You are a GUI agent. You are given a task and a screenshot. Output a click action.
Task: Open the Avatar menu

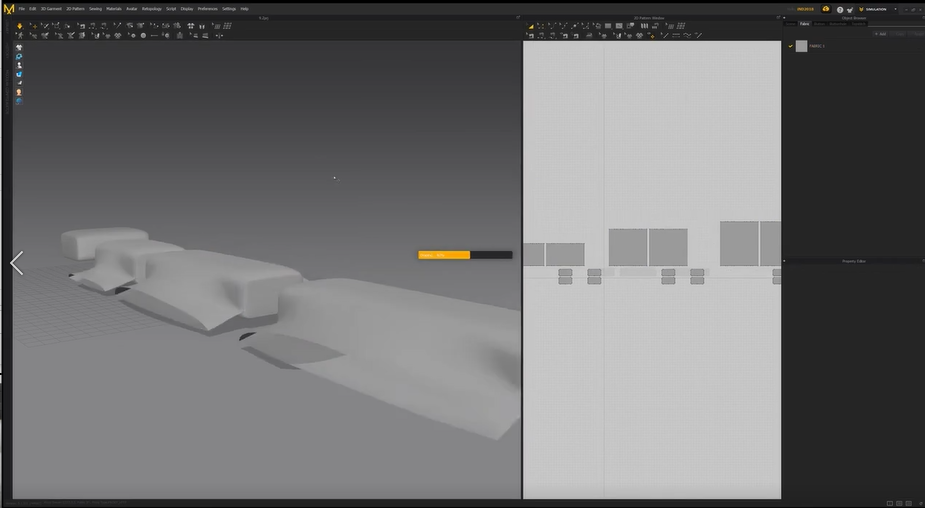(x=132, y=9)
